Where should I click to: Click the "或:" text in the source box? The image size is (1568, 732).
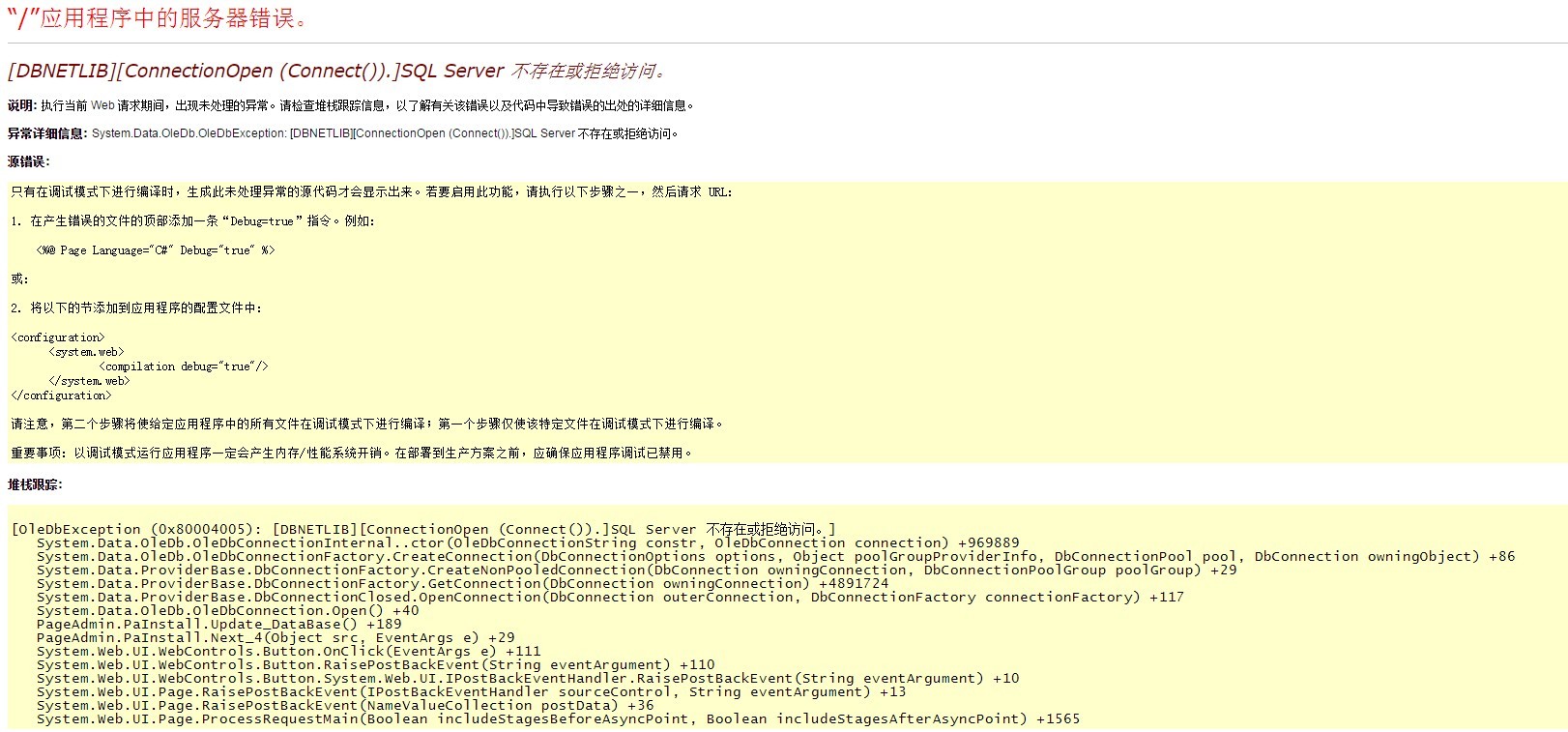click(x=19, y=279)
